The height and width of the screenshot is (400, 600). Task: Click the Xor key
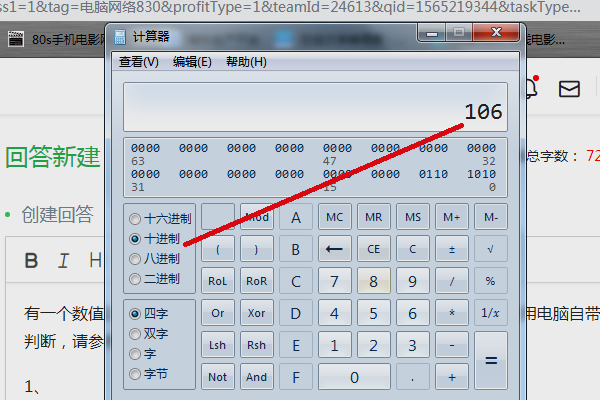pos(257,313)
